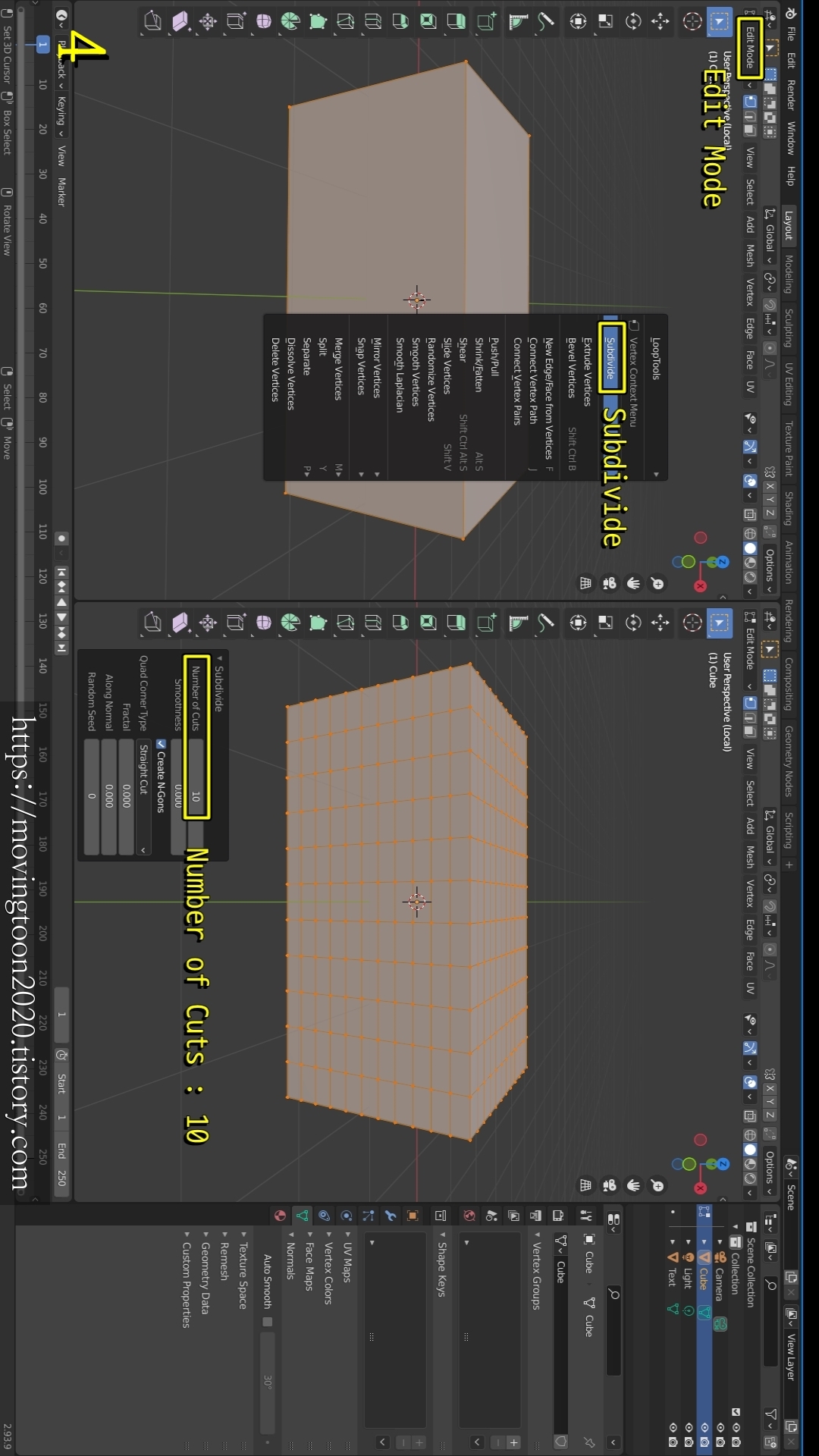Select the Select Box tool in the subdivided-cube viewport
The height and width of the screenshot is (1456, 819).
tap(720, 623)
